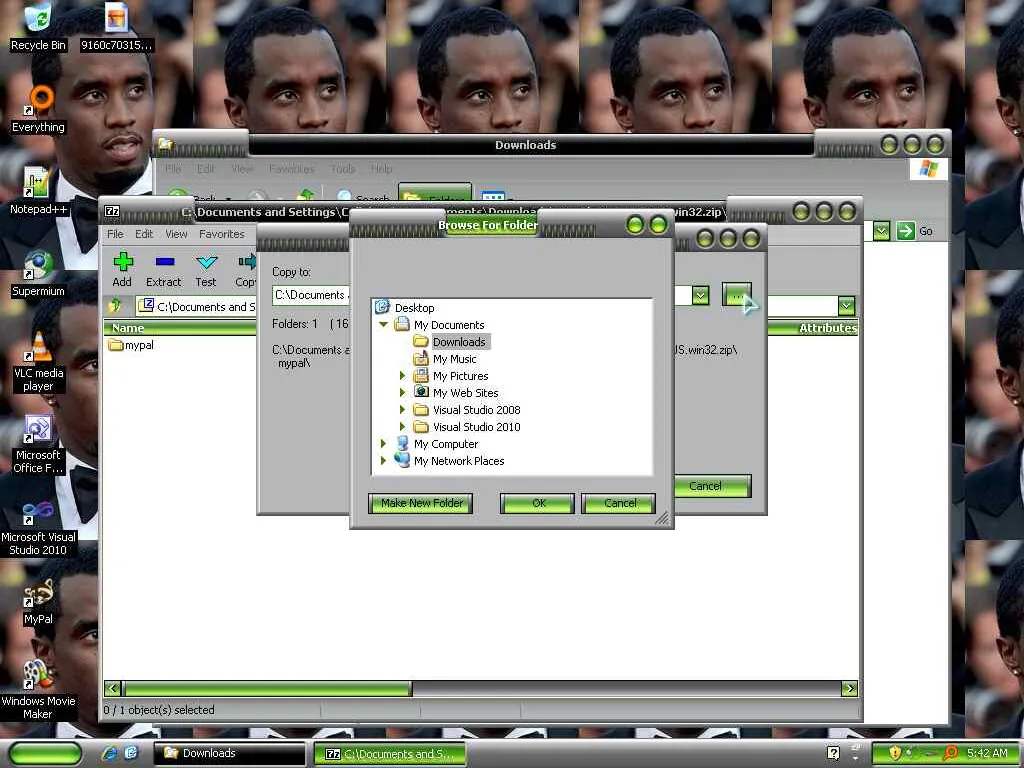This screenshot has height=768, width=1024.
Task: Switch to Downloads taskbar button
Action: click(229, 753)
